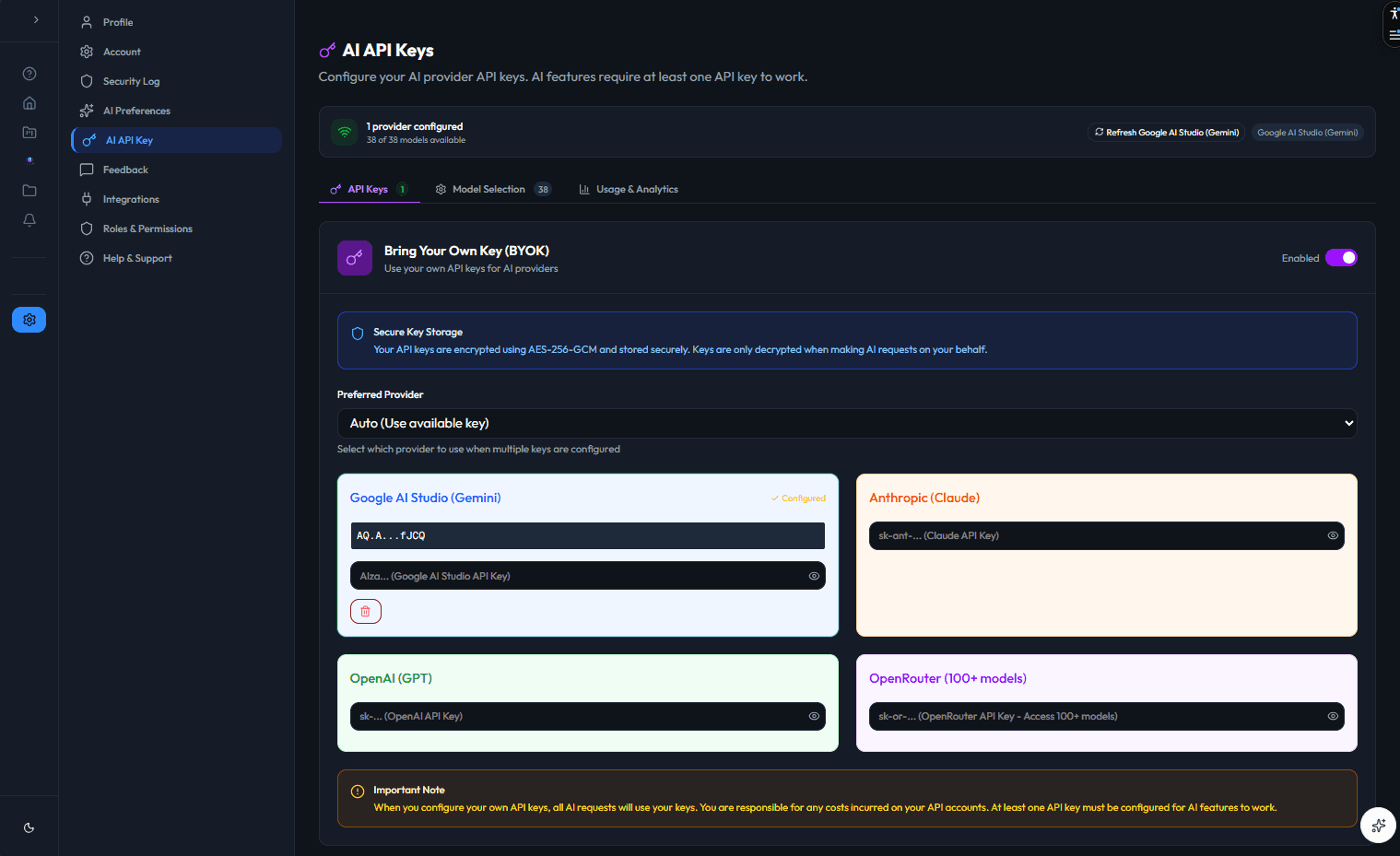Screen dimensions: 1400x856
Task: Open the Preferred Provider dropdown
Action: point(847,423)
